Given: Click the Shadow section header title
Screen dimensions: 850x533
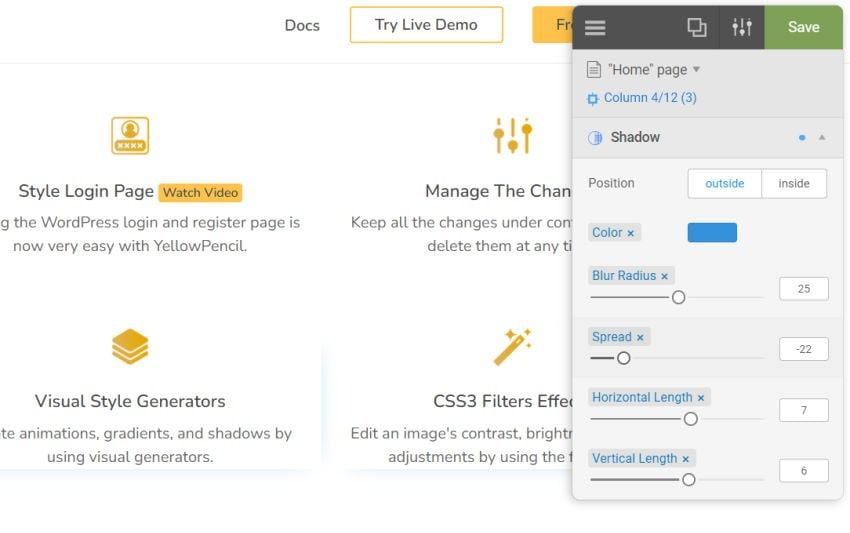Looking at the screenshot, I should (635, 137).
